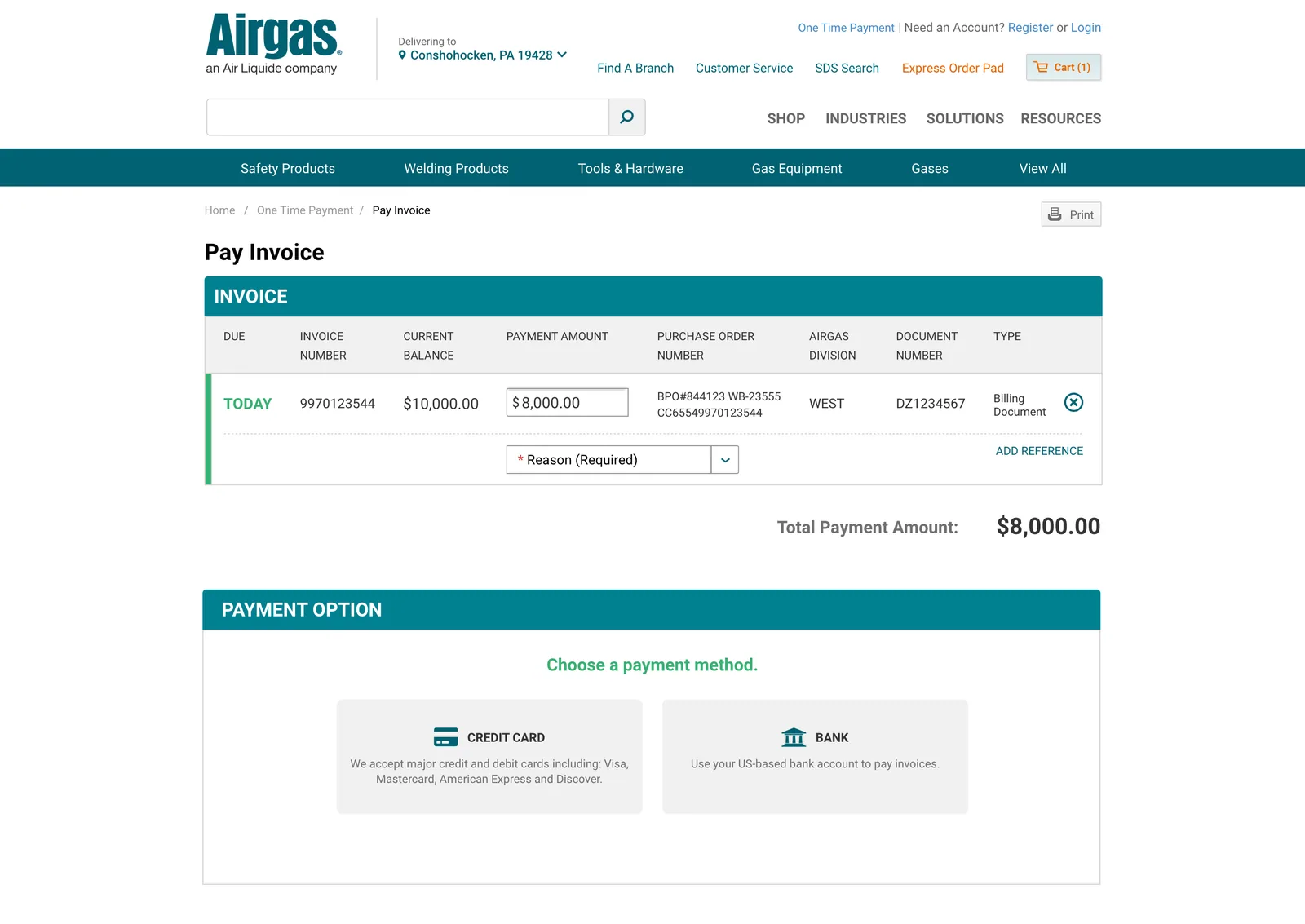The height and width of the screenshot is (924, 1305).
Task: Click the search input field
Action: pos(408,117)
